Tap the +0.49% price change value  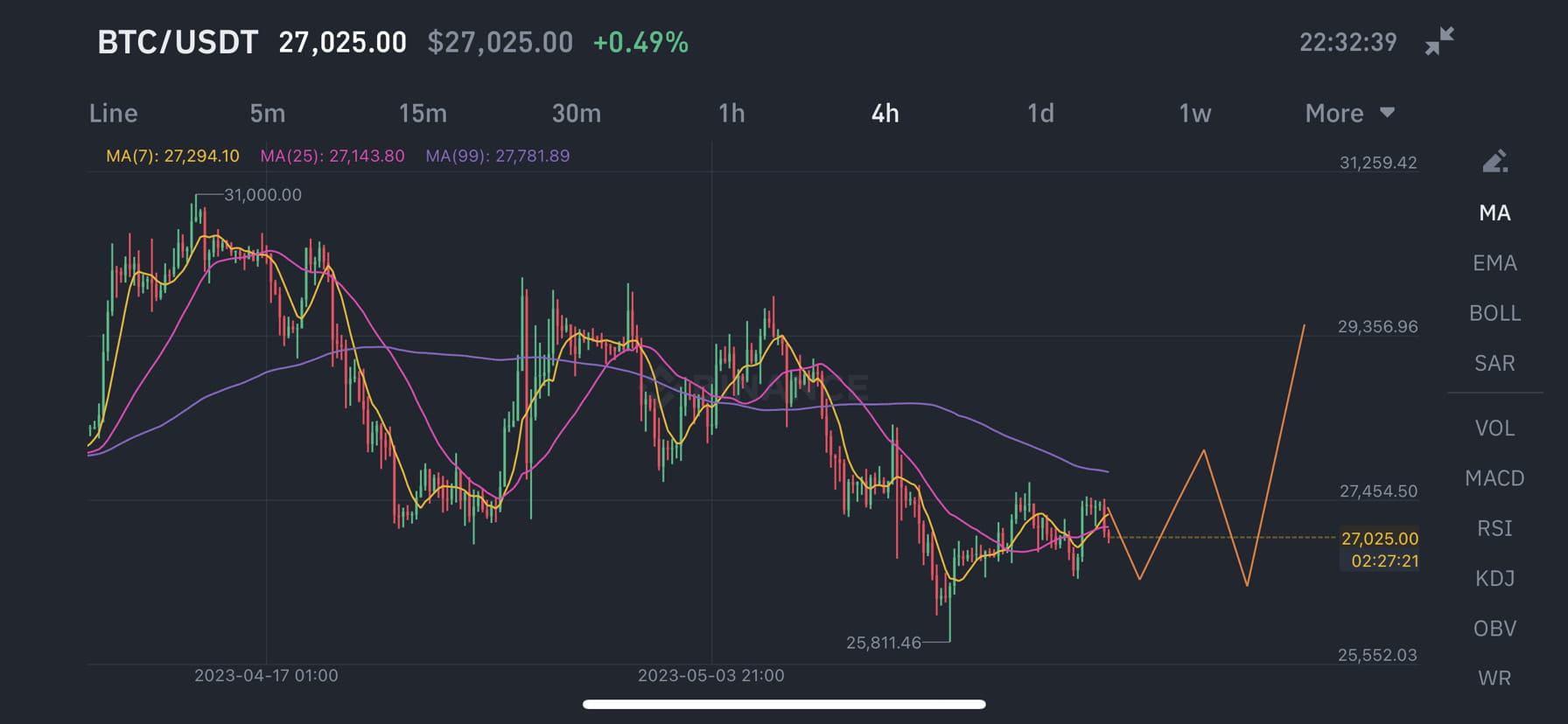click(x=640, y=42)
